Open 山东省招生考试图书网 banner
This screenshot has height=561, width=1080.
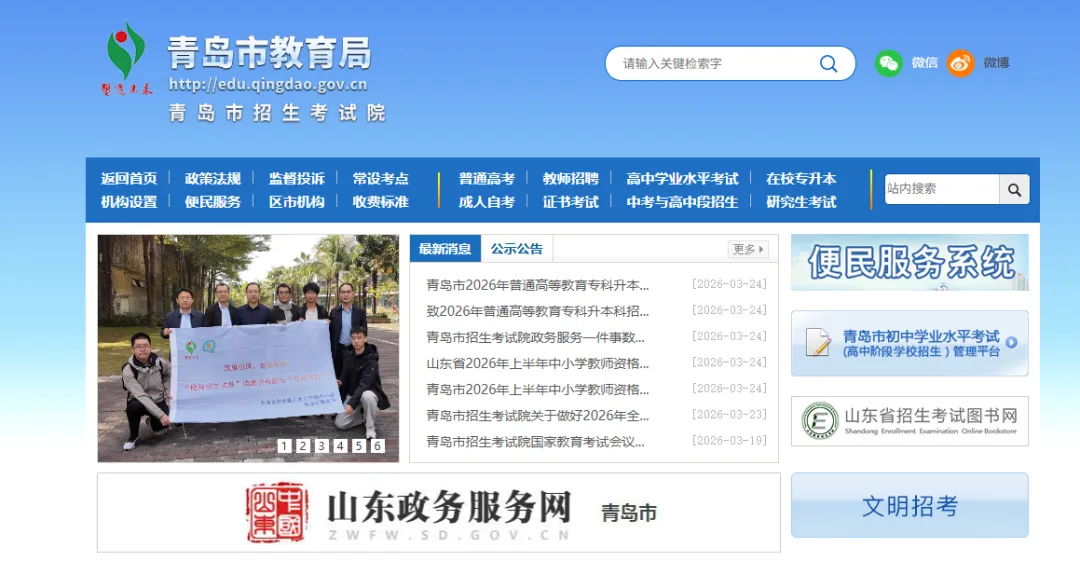[910, 421]
